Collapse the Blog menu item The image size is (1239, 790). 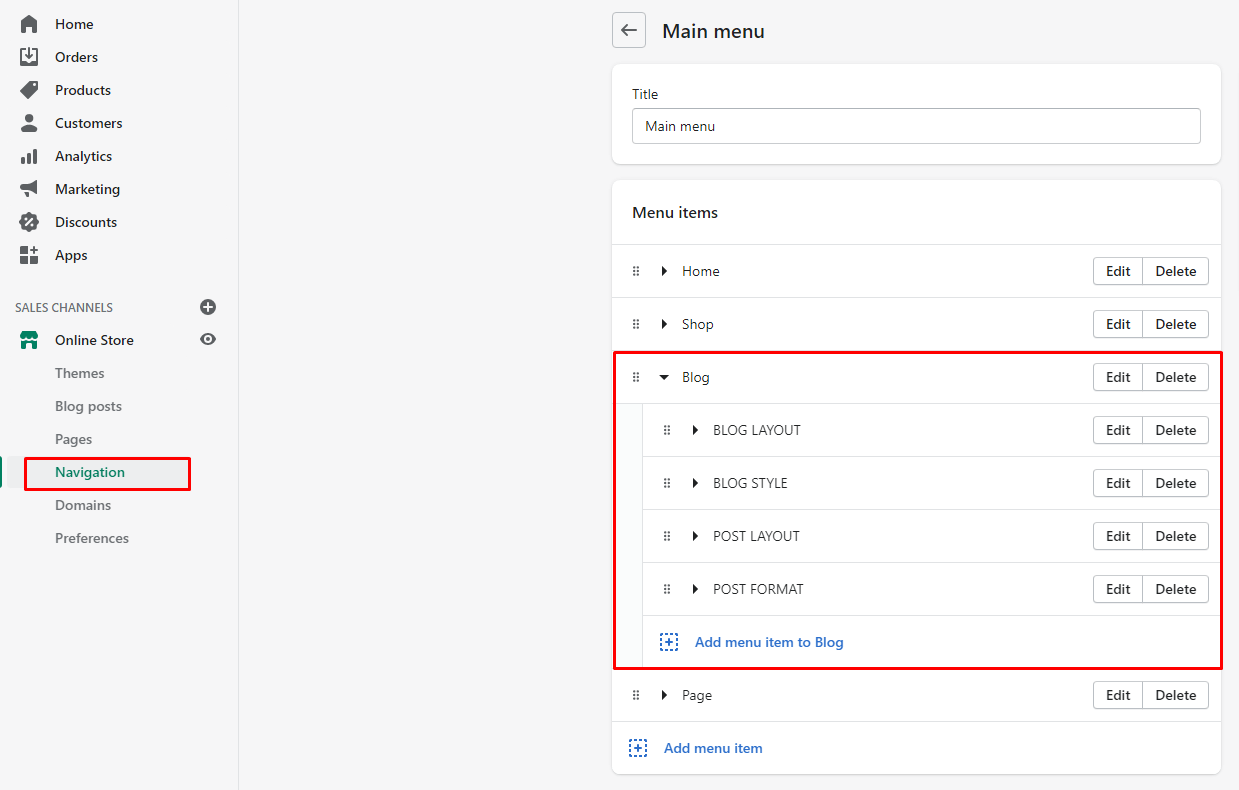664,377
